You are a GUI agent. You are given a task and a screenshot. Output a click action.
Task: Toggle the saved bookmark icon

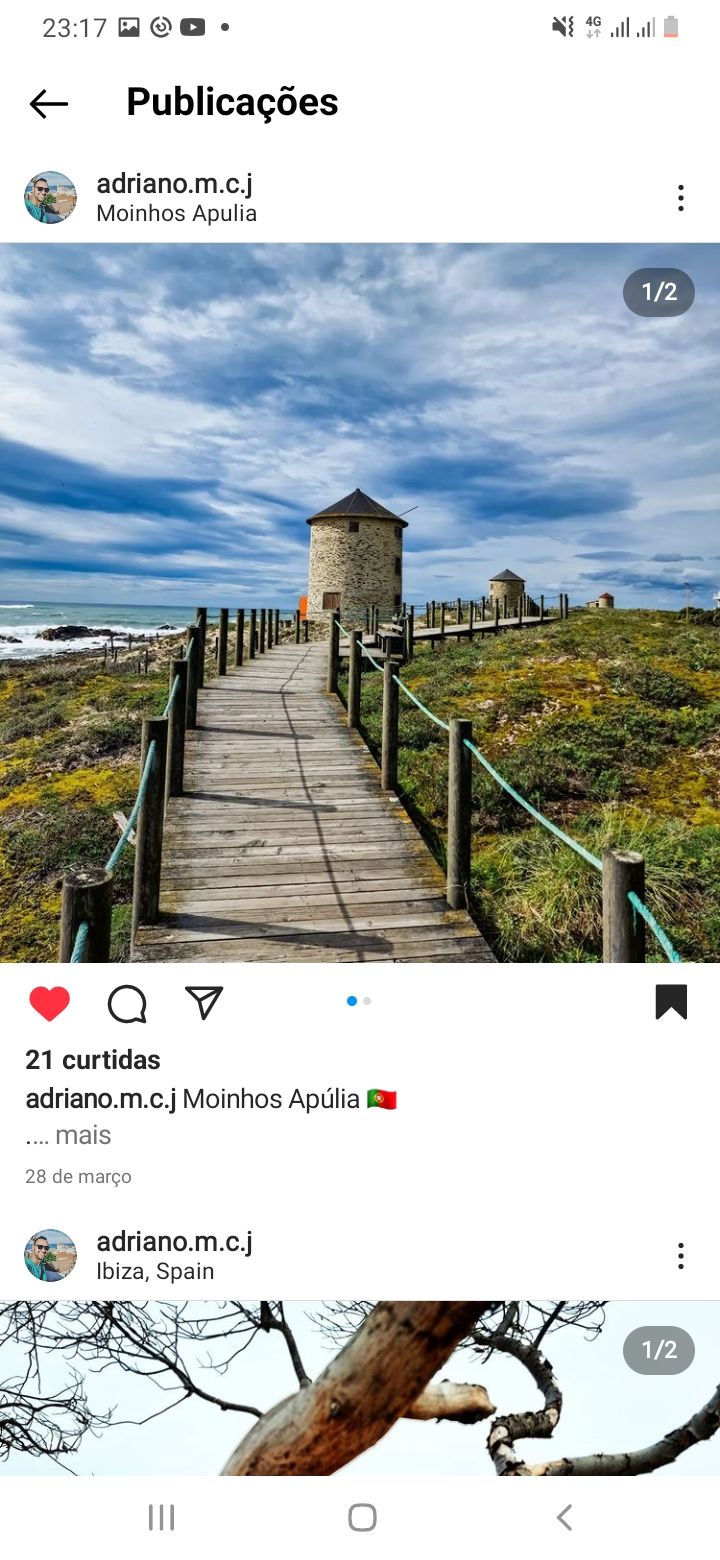tap(671, 1002)
